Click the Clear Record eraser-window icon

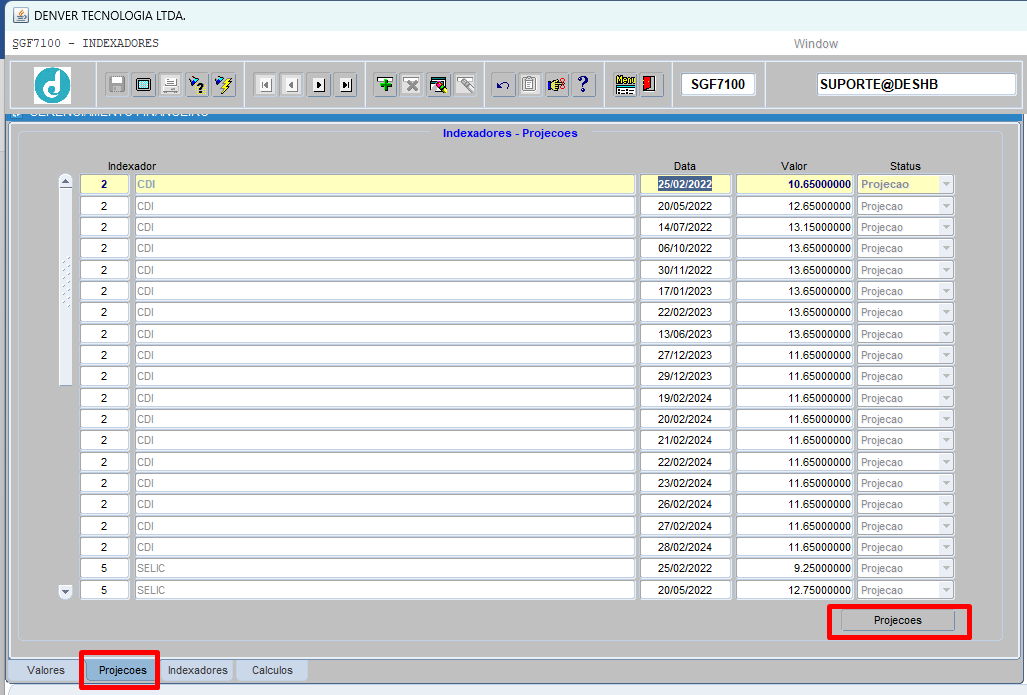coord(439,85)
